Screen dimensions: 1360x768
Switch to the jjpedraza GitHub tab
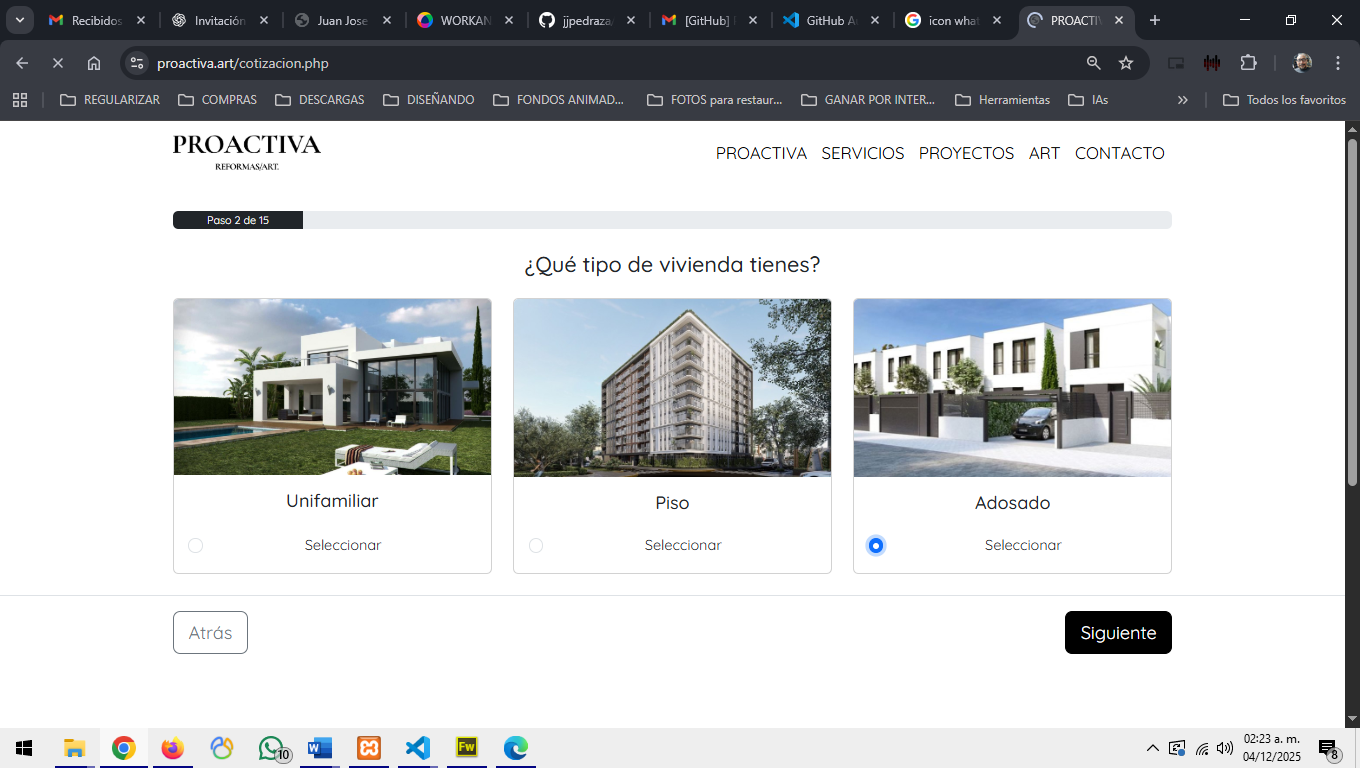tap(585, 20)
